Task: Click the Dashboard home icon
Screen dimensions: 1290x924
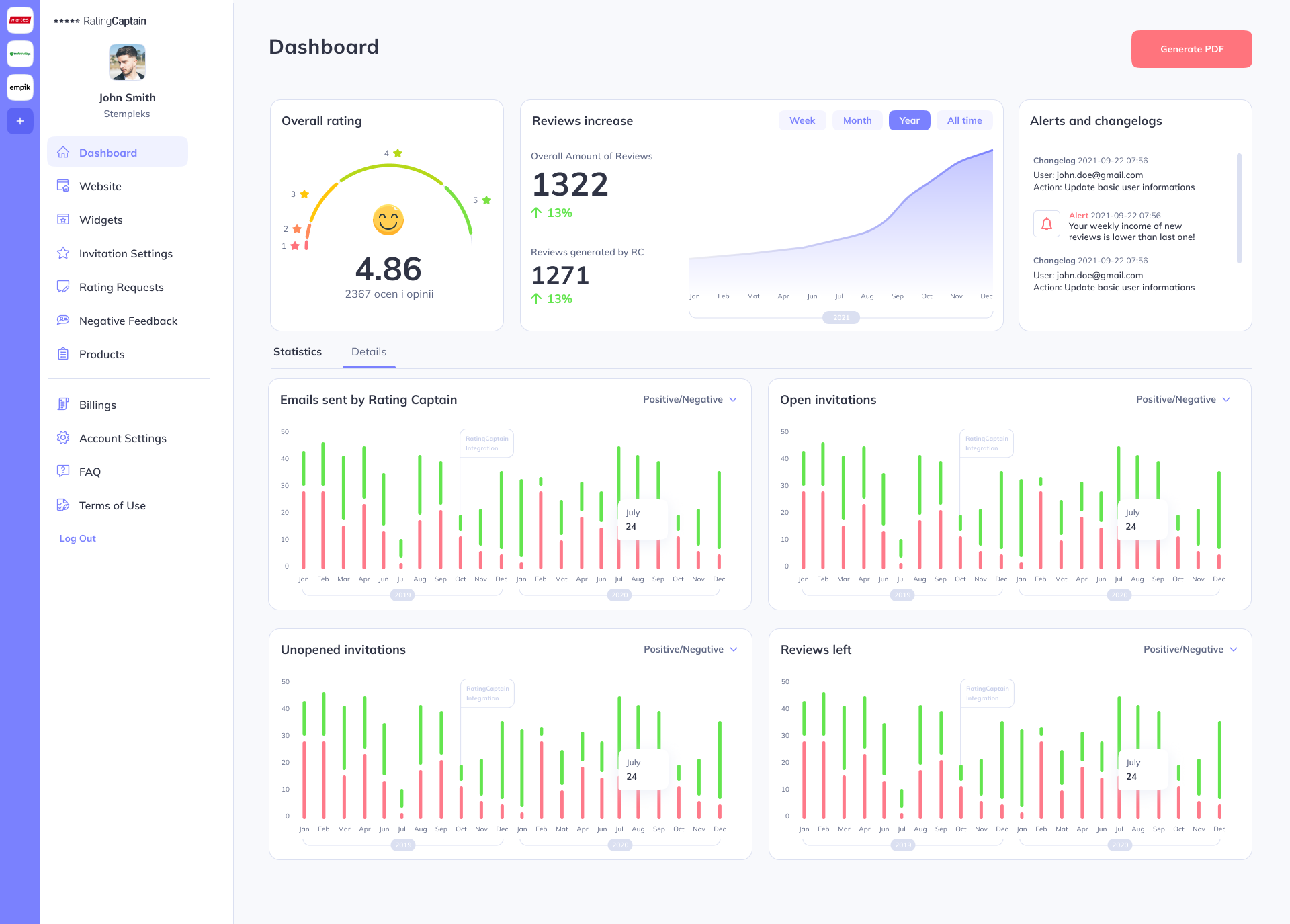Action: point(63,152)
